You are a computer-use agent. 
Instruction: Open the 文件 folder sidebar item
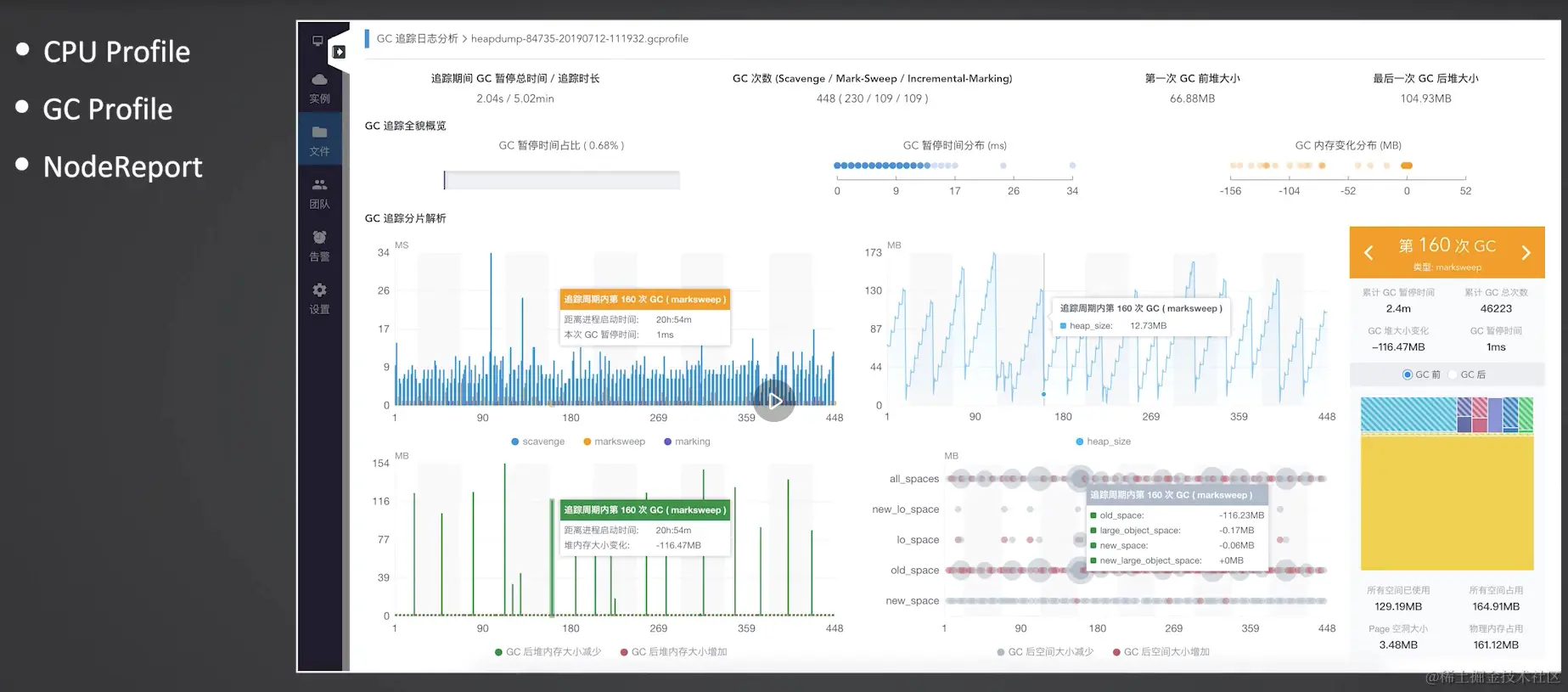tap(319, 140)
